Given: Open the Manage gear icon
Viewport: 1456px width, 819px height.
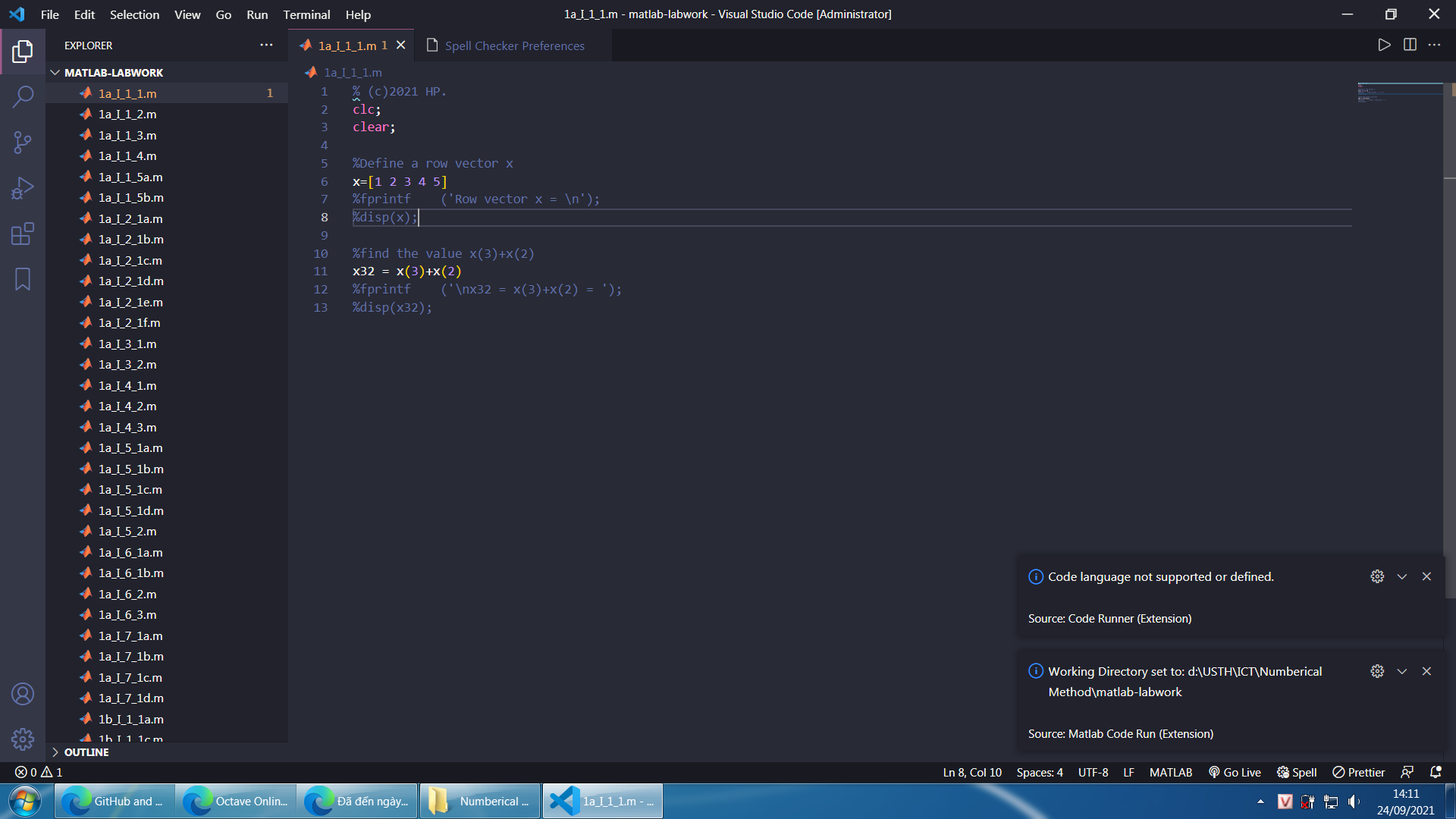Looking at the screenshot, I should [x=23, y=739].
